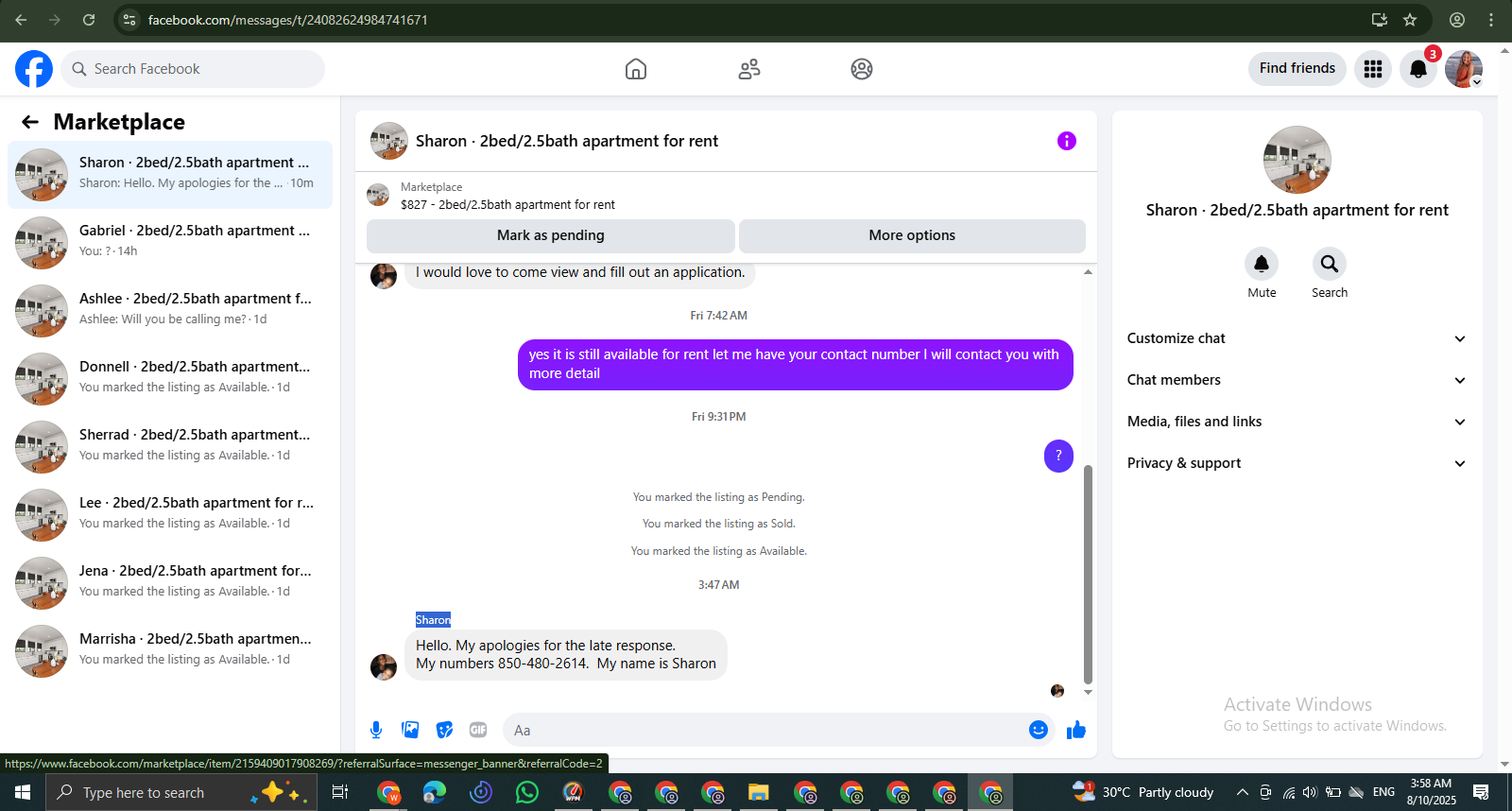Open the browser profile icon
This screenshot has height=811, width=1512.
point(1457,20)
